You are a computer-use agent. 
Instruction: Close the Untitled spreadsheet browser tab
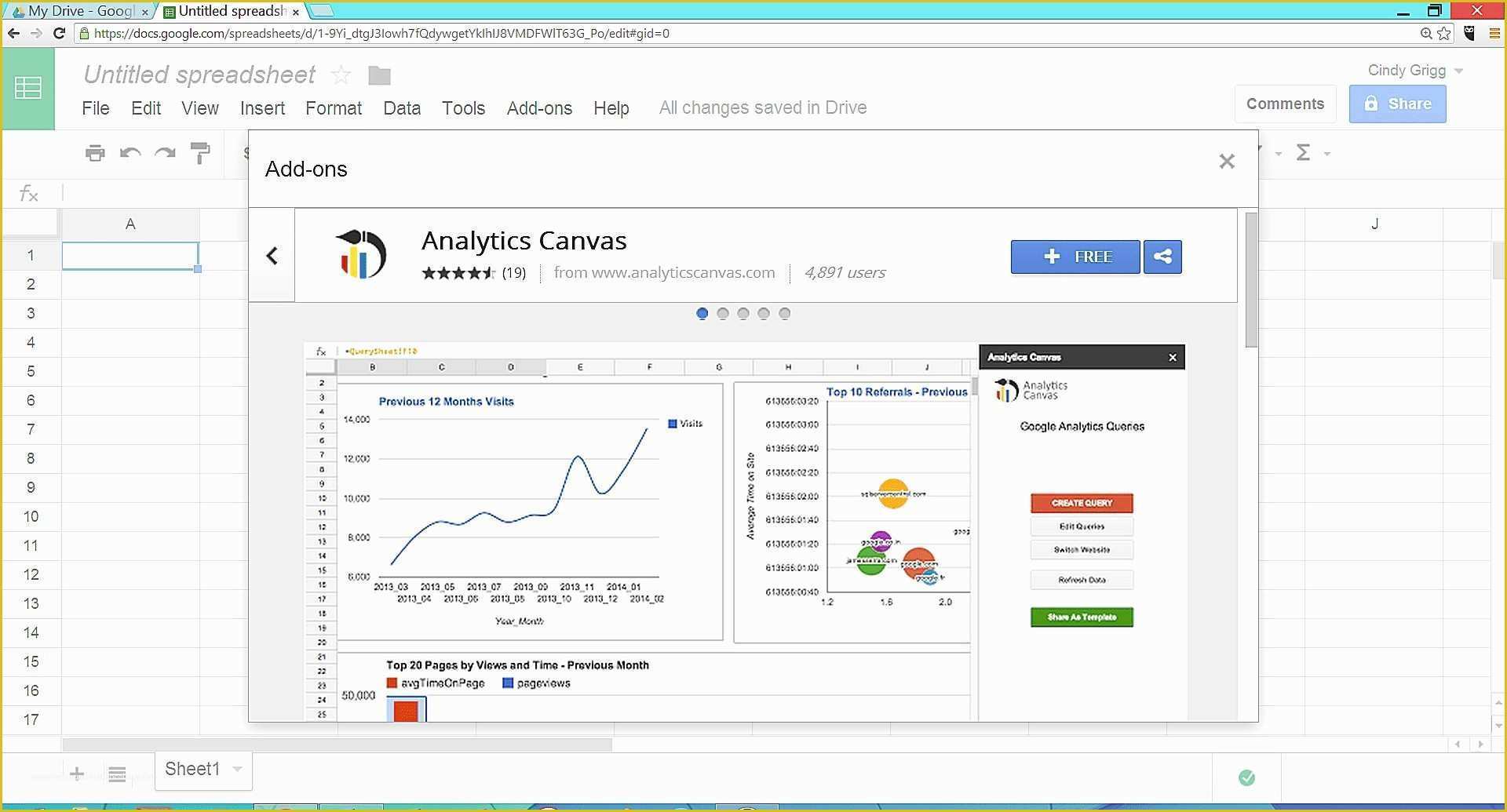295,12
